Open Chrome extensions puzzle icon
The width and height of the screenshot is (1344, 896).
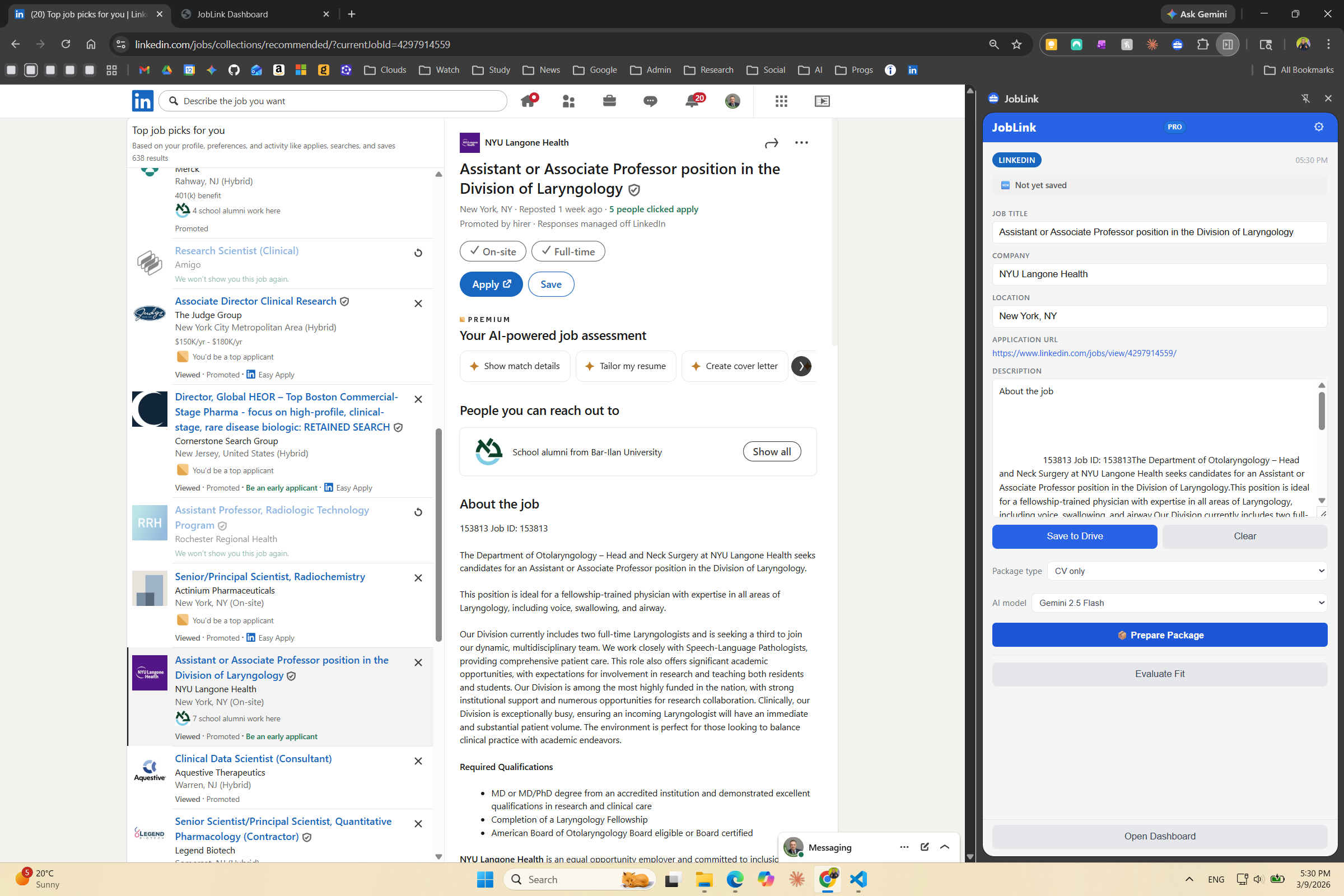1202,45
